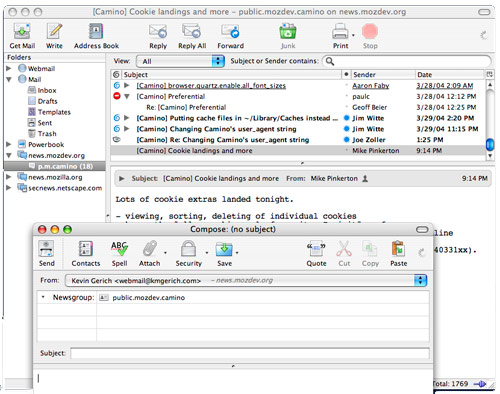Open the Save dropdown arrow
Viewport: 500px width, 394px height.
tap(237, 253)
